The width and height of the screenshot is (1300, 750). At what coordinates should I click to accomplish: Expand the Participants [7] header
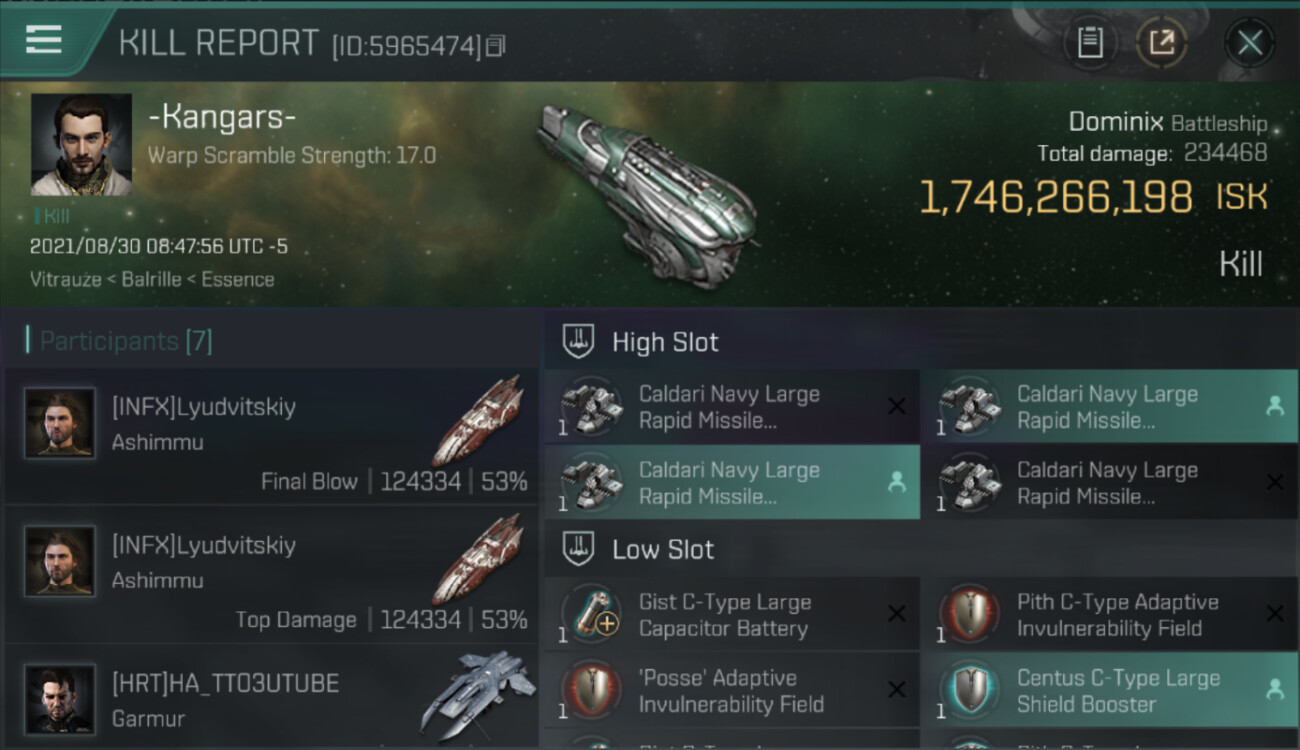pos(126,341)
